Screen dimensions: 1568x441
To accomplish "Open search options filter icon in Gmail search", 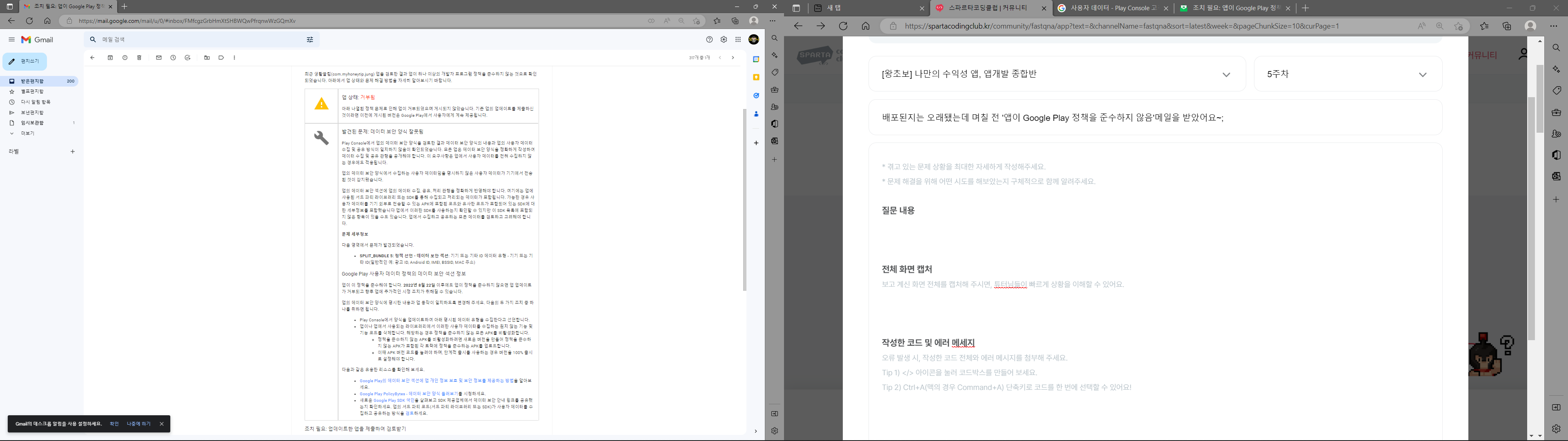I will click(310, 40).
